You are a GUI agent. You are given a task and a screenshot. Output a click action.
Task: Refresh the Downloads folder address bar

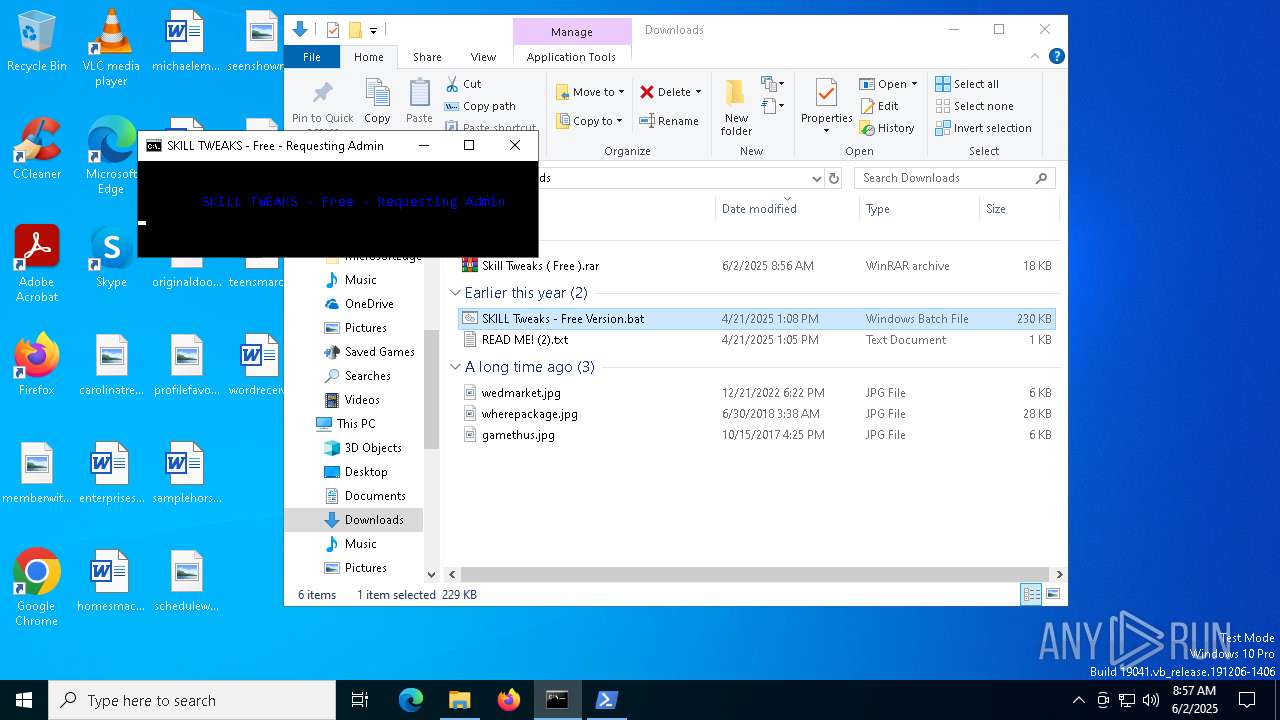(833, 178)
